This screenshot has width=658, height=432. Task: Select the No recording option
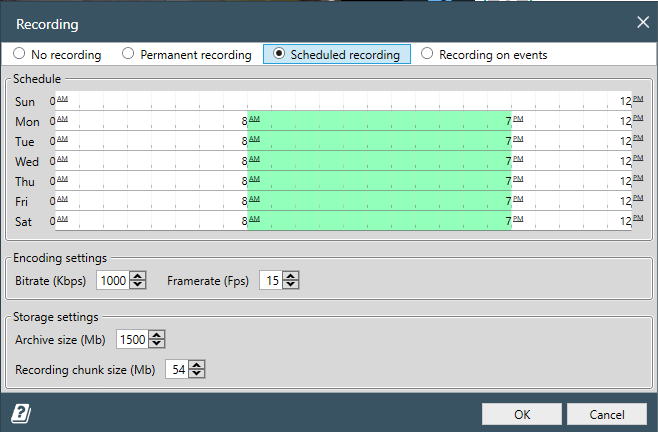(x=20, y=54)
